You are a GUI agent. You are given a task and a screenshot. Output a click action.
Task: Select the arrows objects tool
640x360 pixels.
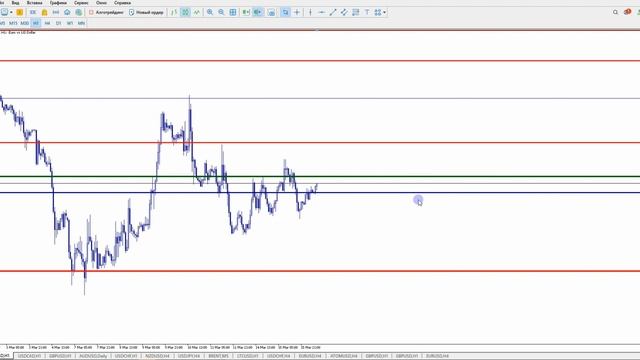tap(378, 12)
